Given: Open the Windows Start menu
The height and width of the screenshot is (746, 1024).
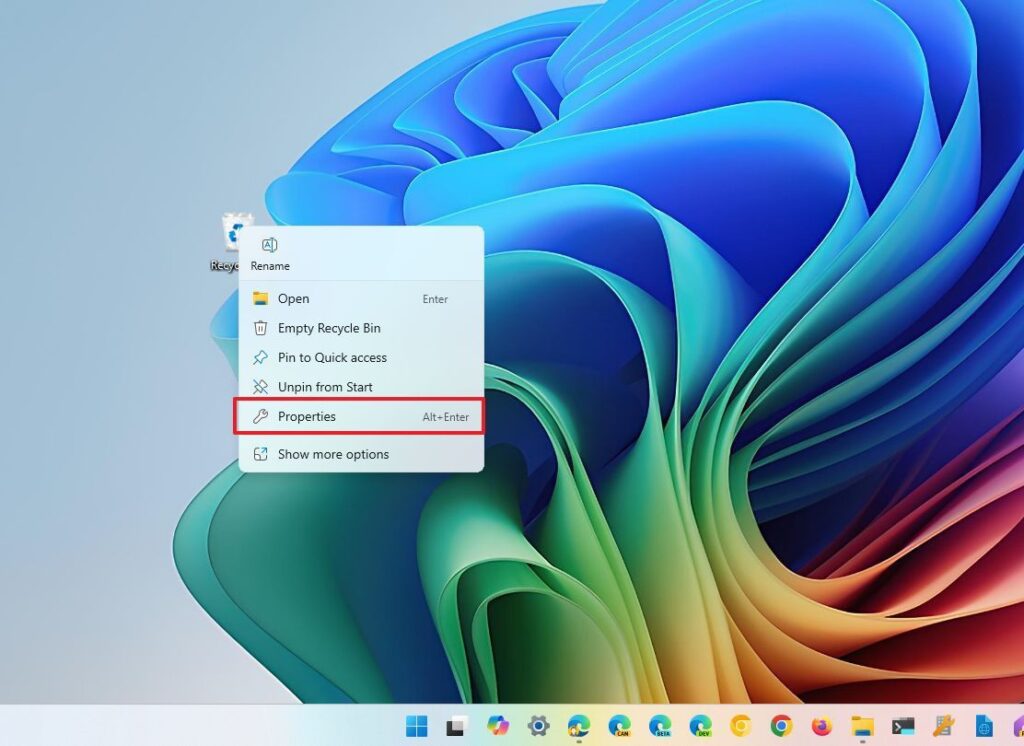Looking at the screenshot, I should (x=415, y=725).
